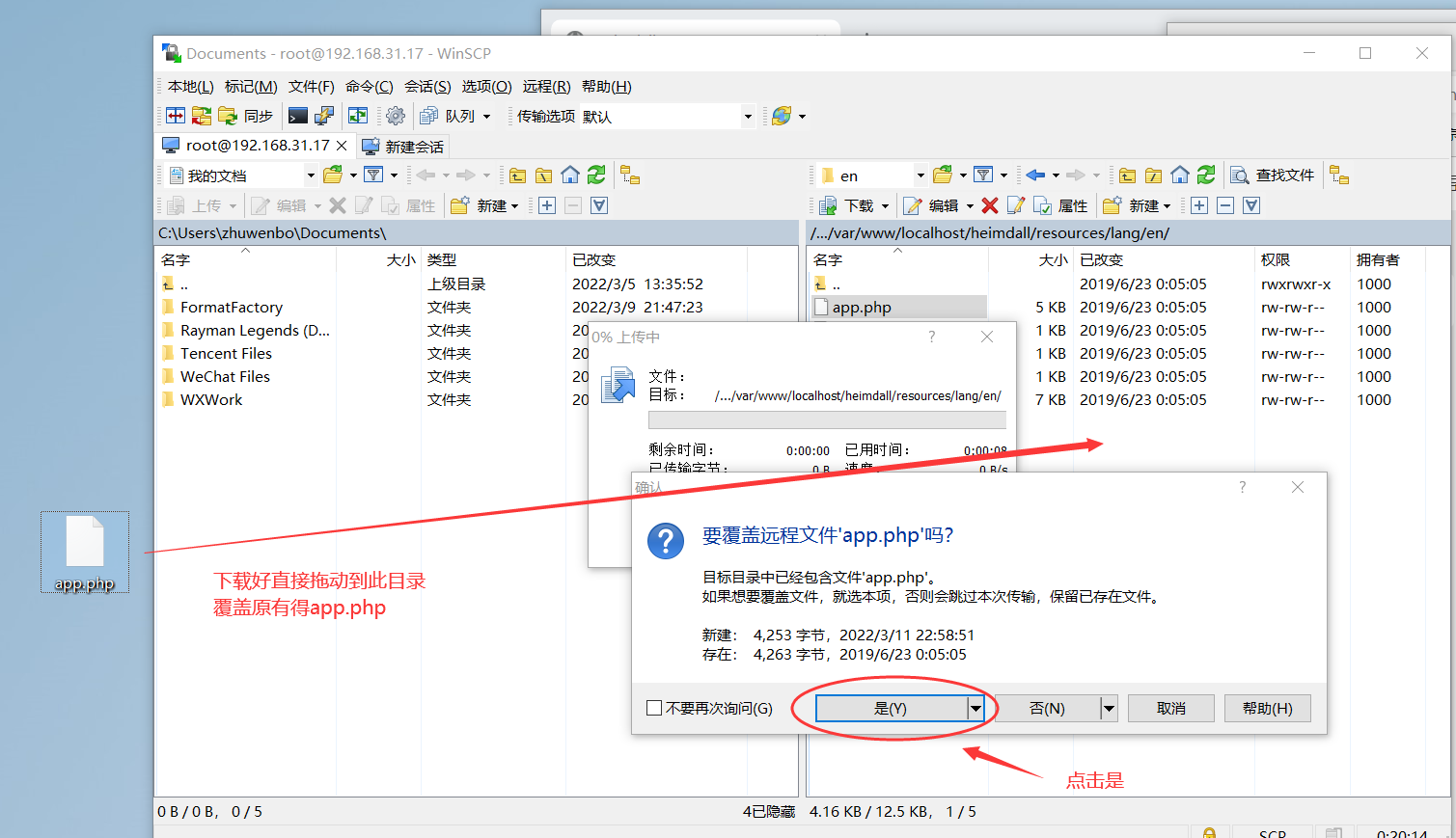Click remote select files plus icon
1456x838 pixels.
1199,205
